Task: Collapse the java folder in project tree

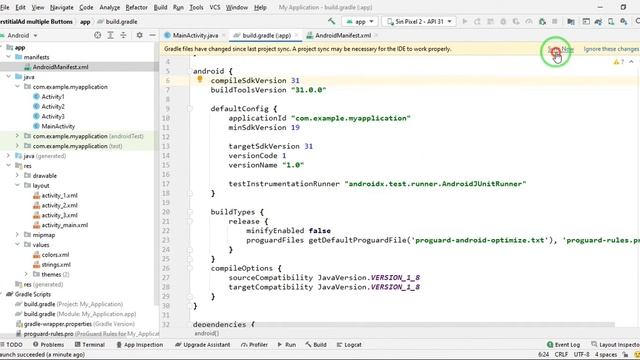Action: pos(9,76)
